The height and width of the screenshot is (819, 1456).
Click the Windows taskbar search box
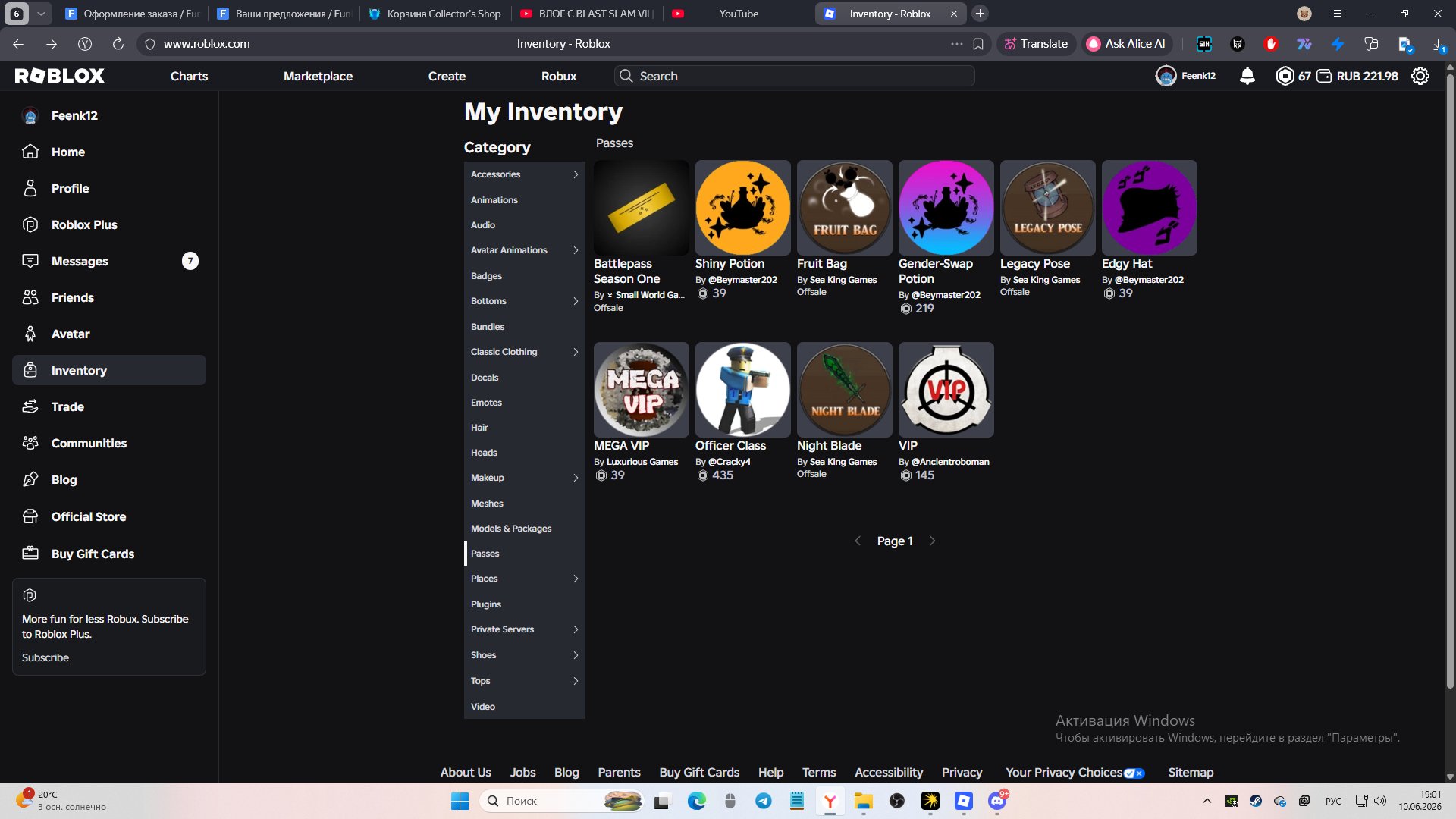(562, 801)
